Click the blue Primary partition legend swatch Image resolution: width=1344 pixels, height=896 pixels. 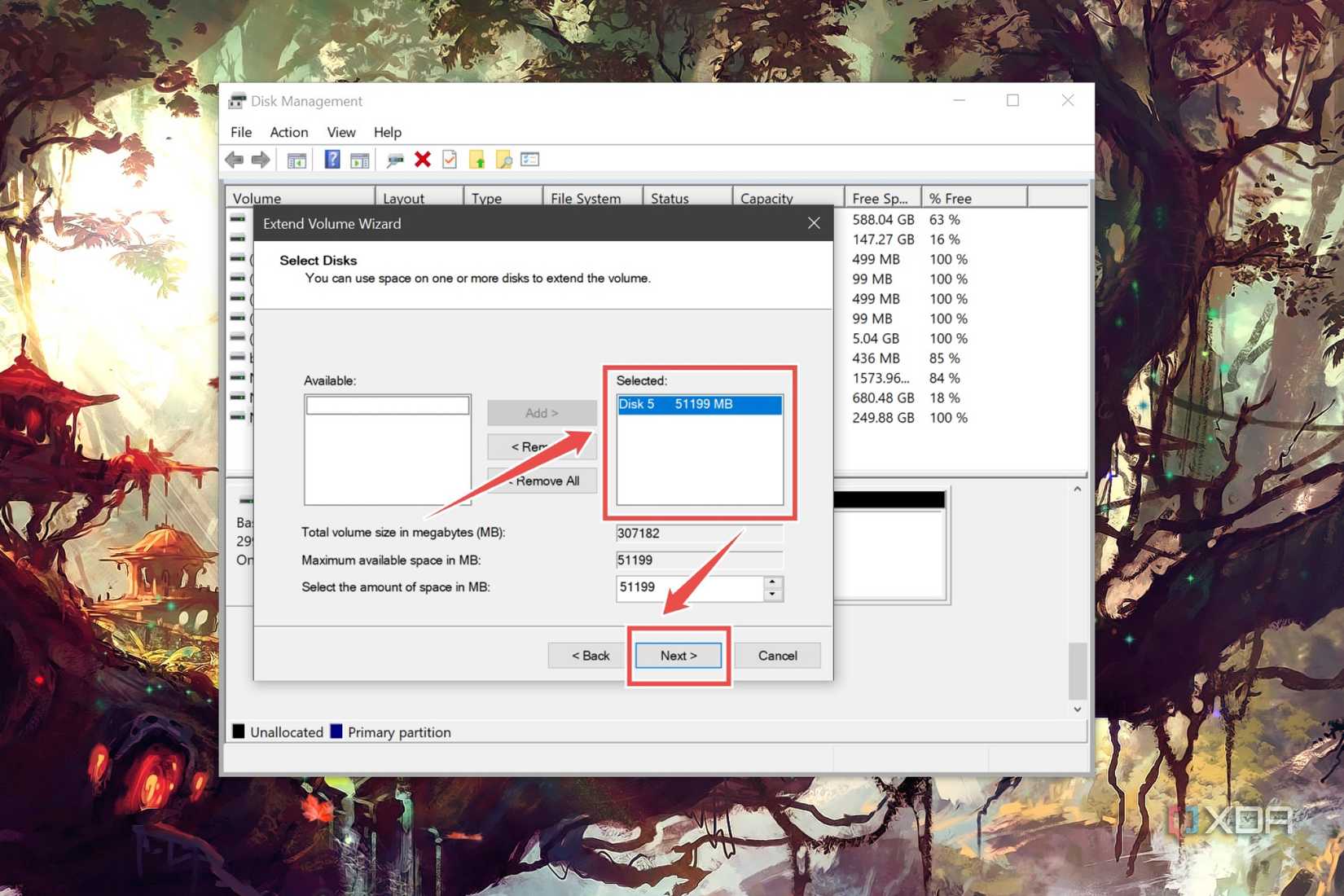coord(336,731)
